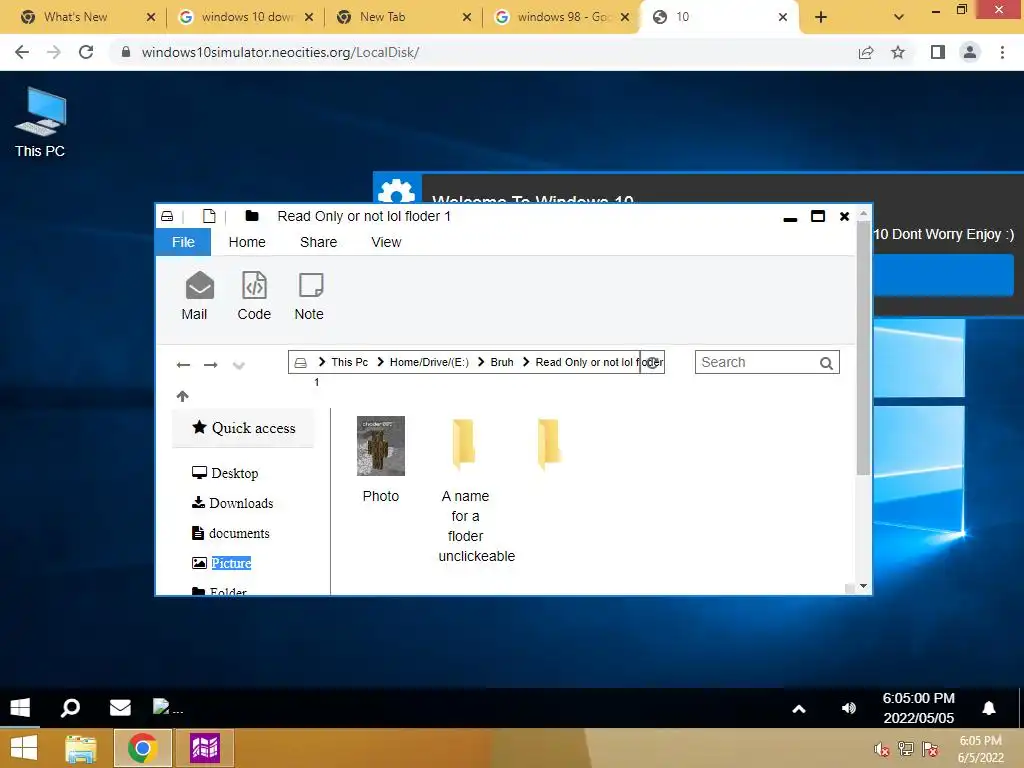Open the real Windows Start button
This screenshot has height=768, width=1024.
click(24, 748)
